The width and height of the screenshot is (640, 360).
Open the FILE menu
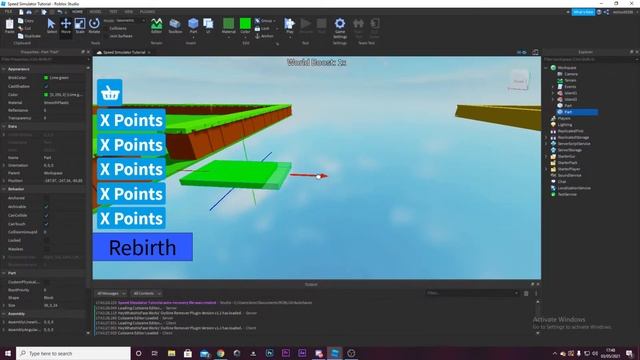pyautogui.click(x=8, y=12)
